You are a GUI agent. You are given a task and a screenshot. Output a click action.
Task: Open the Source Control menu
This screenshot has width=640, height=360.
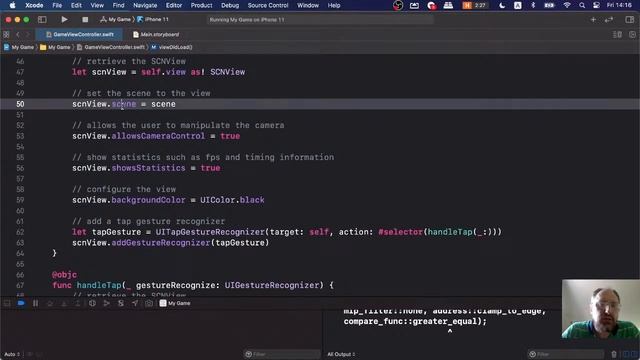click(268, 5)
